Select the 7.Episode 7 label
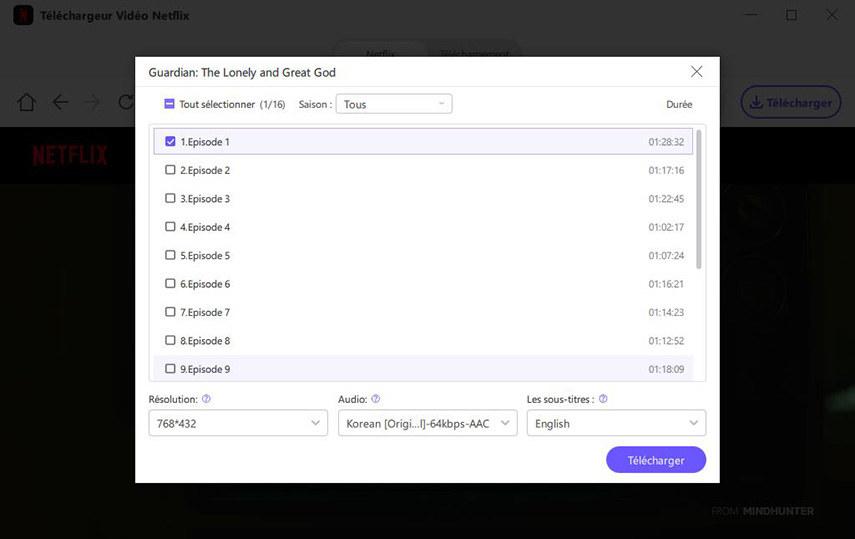Viewport: 855px width, 539px height. (205, 312)
